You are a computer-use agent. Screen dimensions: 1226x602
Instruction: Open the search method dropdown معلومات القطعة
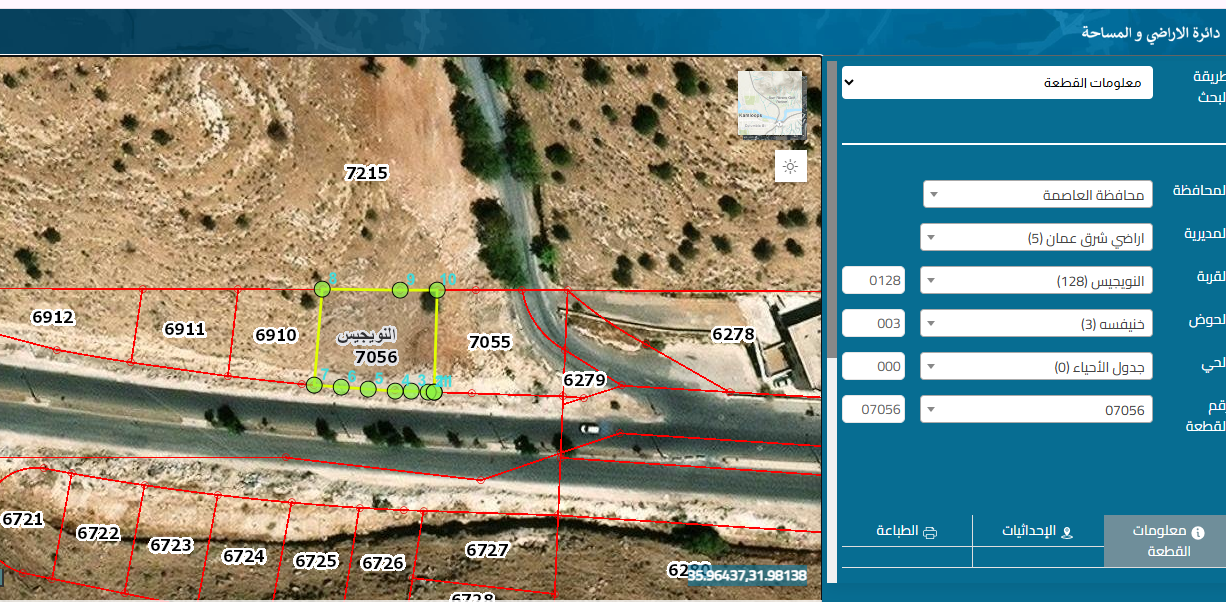tap(997, 83)
